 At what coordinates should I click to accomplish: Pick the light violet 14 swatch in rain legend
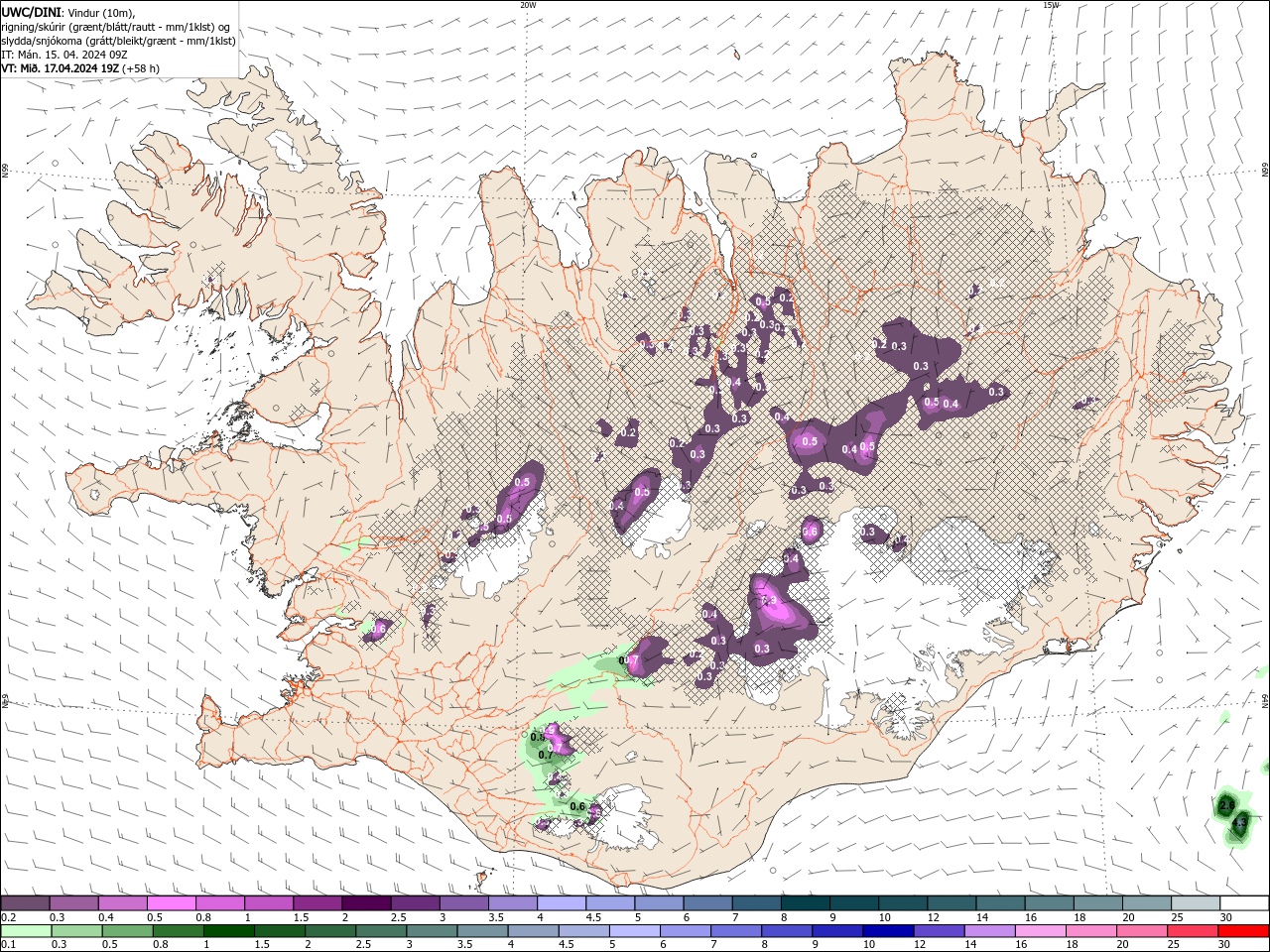990,931
